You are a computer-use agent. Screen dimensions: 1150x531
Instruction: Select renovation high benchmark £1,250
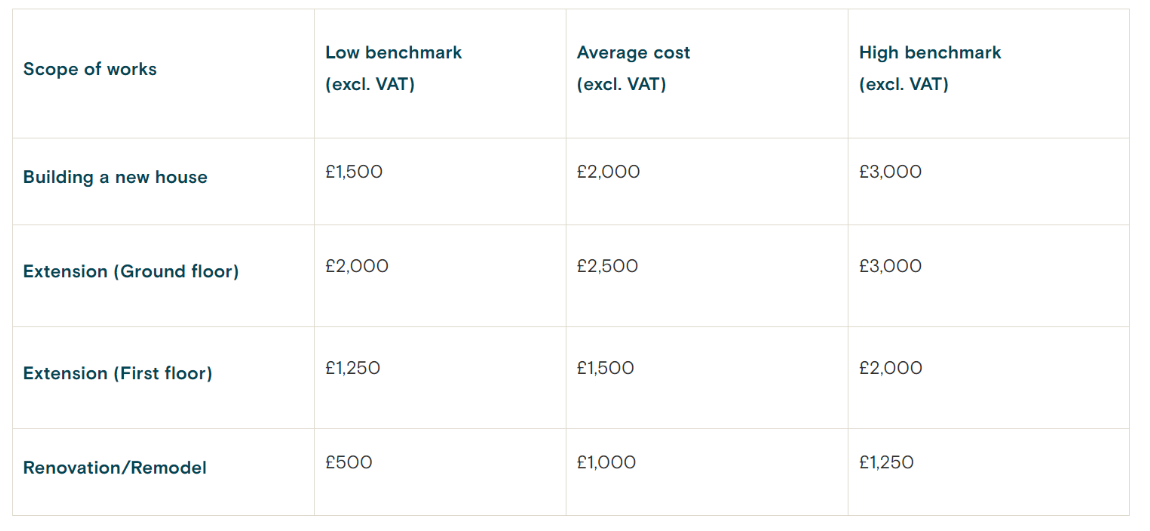[886, 463]
